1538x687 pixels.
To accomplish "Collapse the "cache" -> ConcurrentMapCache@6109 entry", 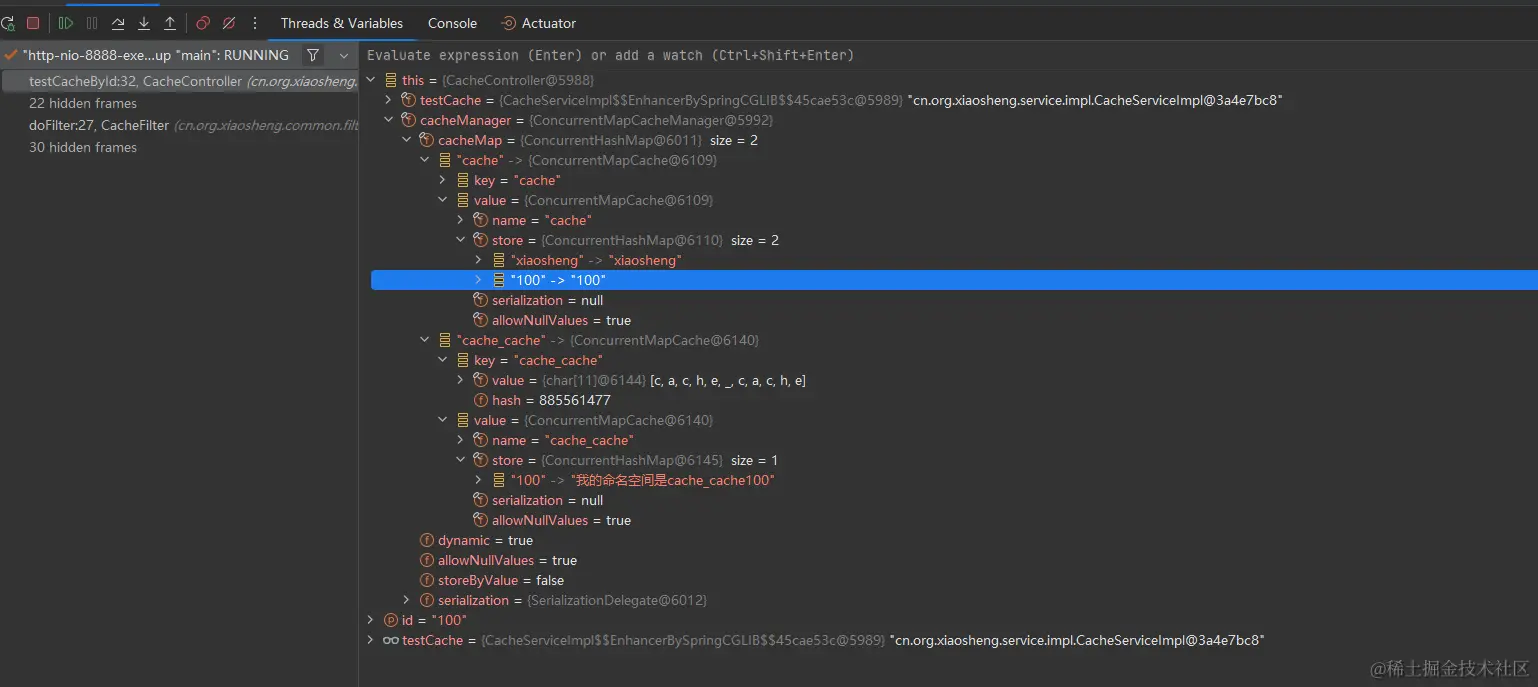I will coord(425,160).
